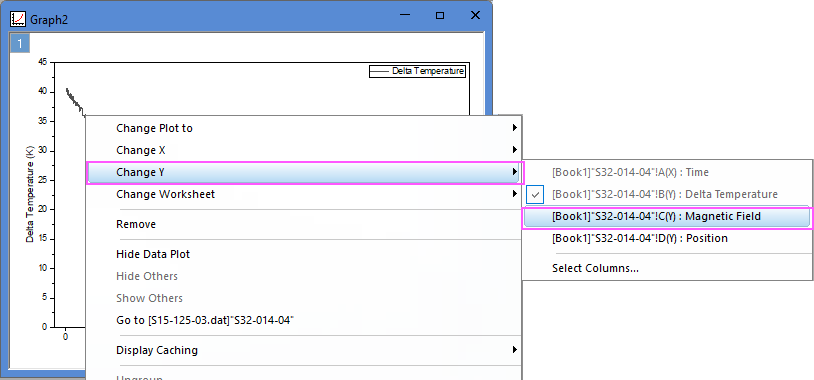The width and height of the screenshot is (814, 380).
Task: Select the Change Y menu entry
Action: (304, 172)
